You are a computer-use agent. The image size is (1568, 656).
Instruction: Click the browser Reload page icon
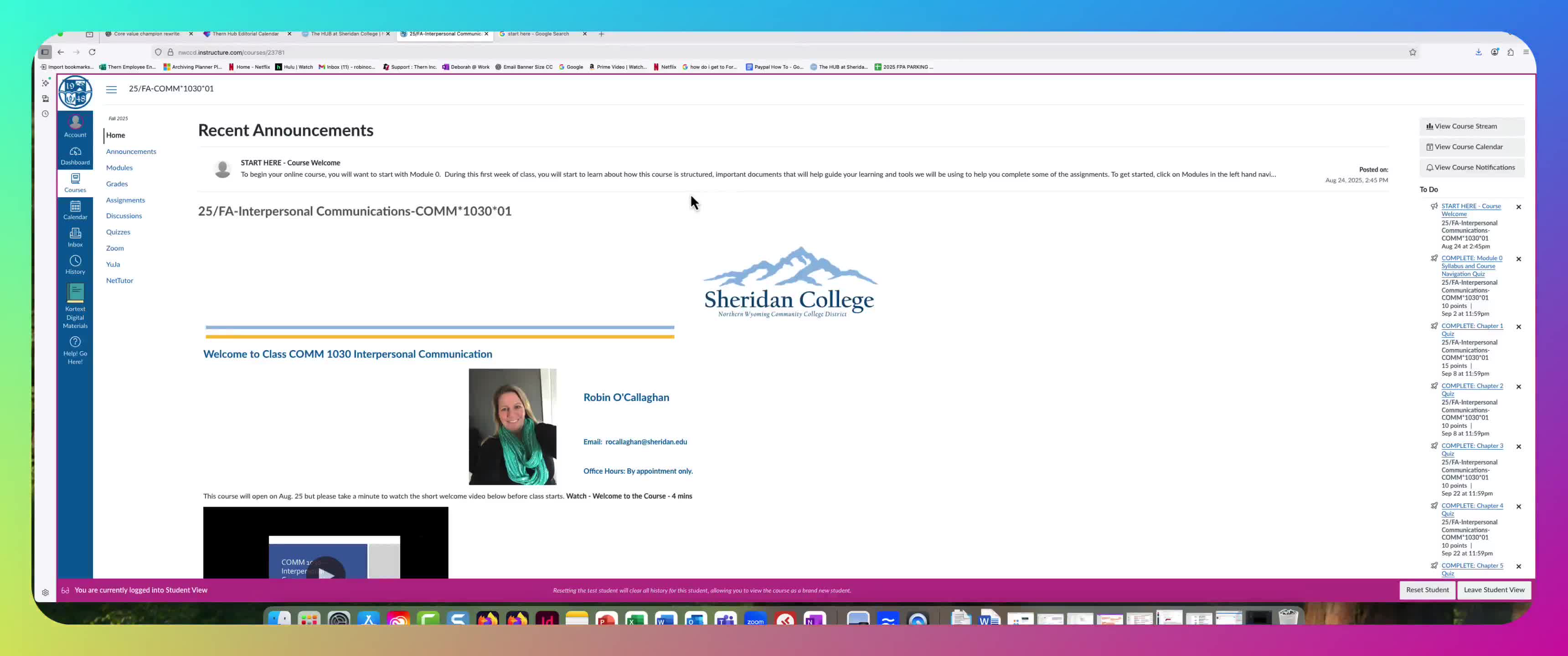pyautogui.click(x=92, y=52)
